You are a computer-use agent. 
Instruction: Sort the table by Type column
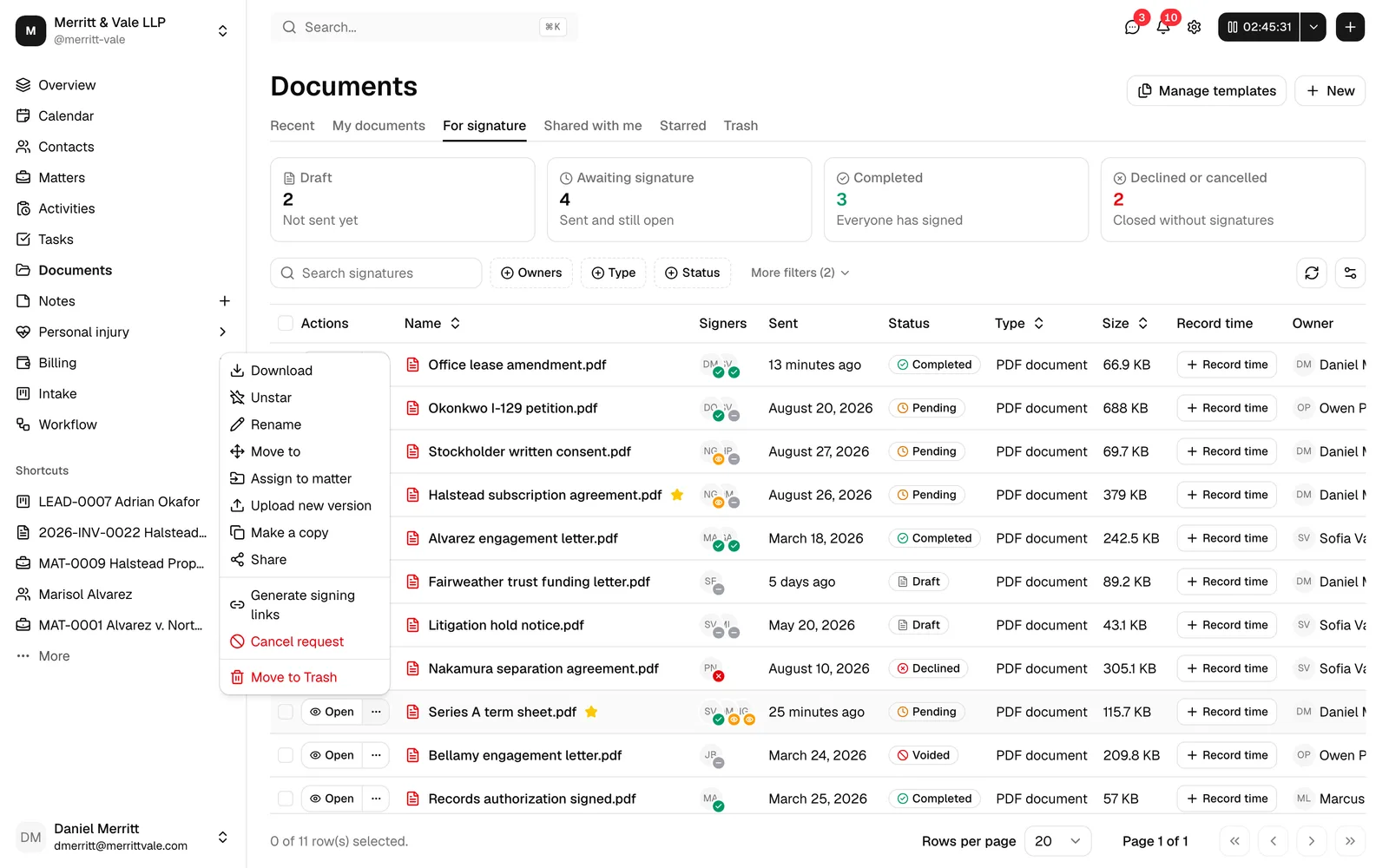pos(1019,323)
